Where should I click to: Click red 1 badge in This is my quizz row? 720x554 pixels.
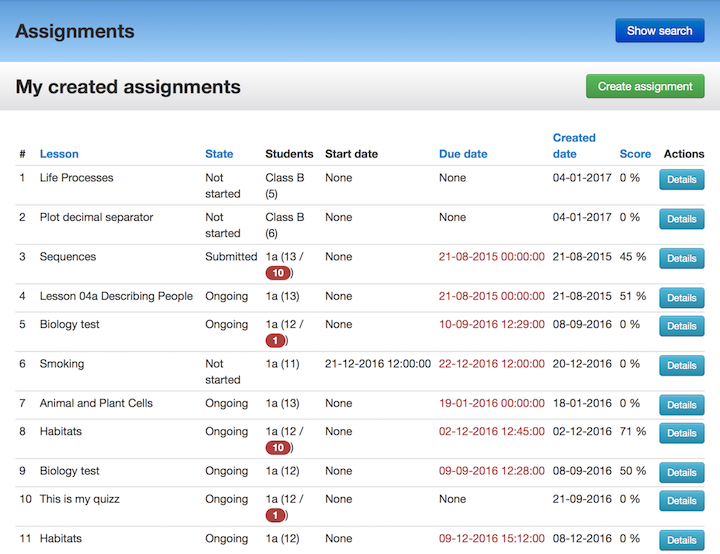point(275,515)
